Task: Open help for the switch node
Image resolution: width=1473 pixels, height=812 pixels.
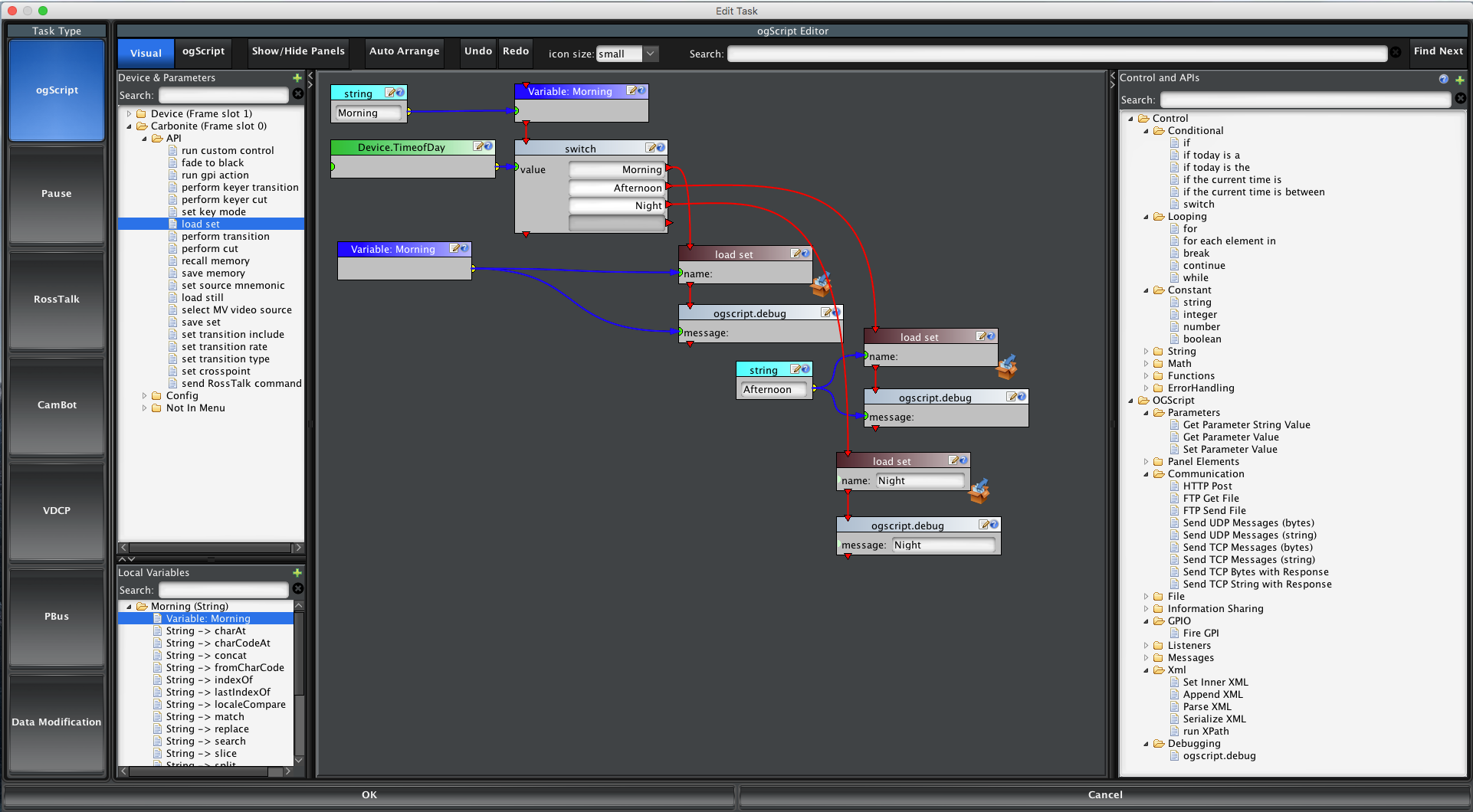Action: [x=661, y=148]
